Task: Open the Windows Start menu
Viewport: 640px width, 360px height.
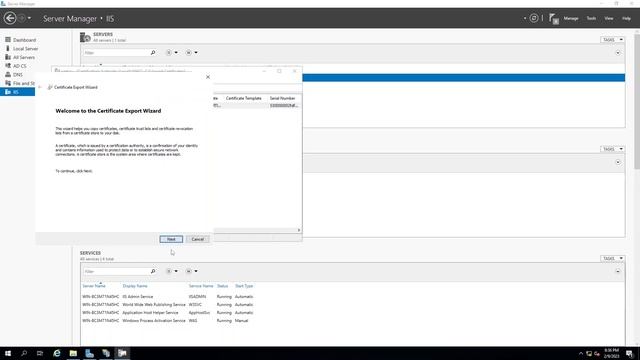Action: pyautogui.click(x=8, y=353)
